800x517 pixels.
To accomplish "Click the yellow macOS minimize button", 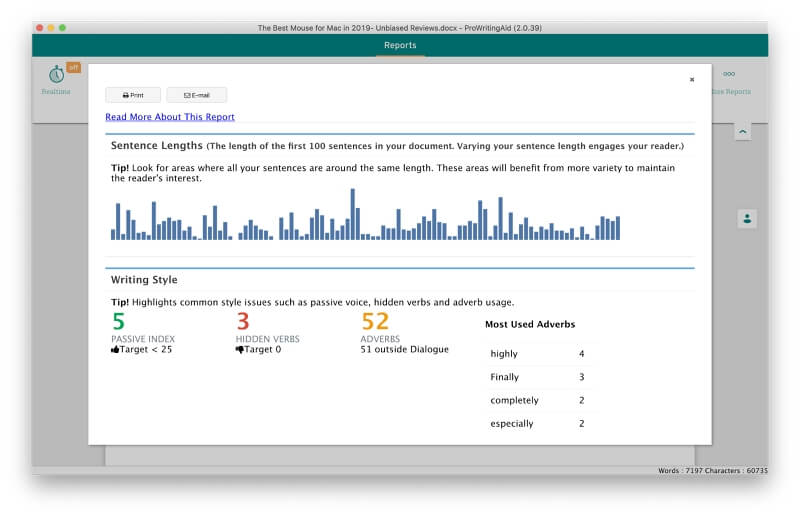I will (51, 28).
